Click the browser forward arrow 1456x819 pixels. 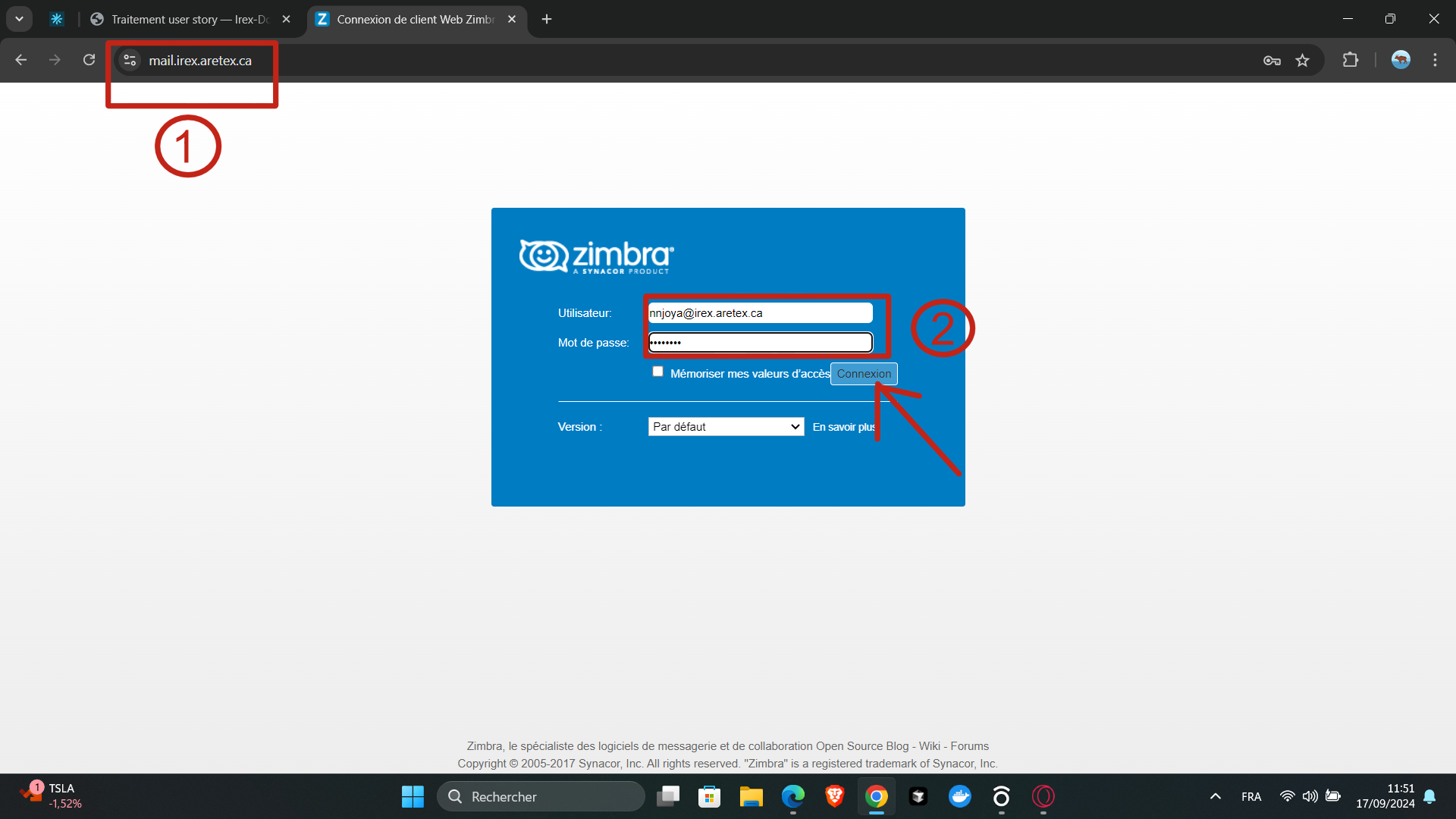55,60
